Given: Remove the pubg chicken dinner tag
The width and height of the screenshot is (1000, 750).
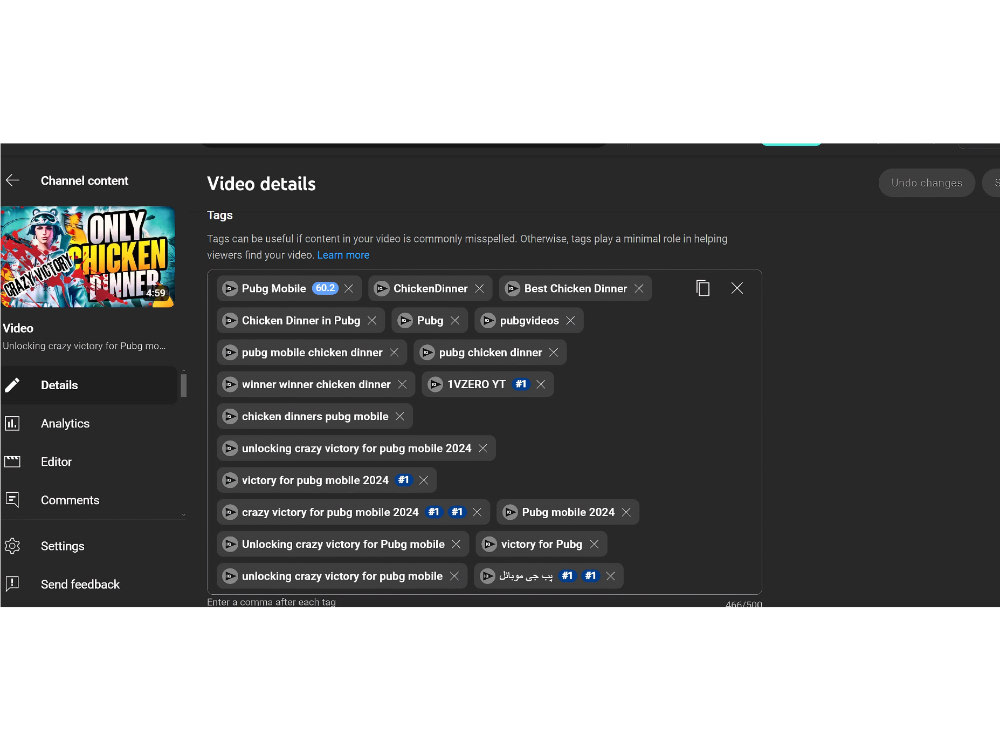Looking at the screenshot, I should (x=554, y=353).
